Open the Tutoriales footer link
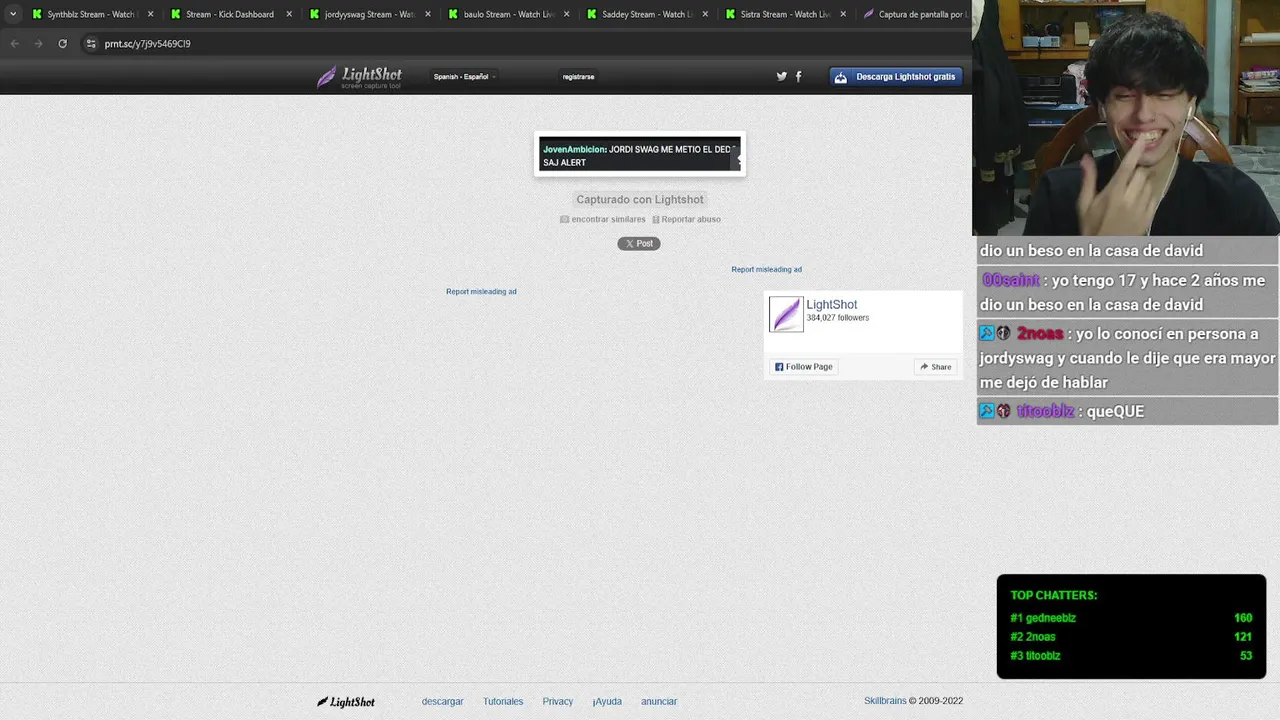 pyautogui.click(x=503, y=701)
